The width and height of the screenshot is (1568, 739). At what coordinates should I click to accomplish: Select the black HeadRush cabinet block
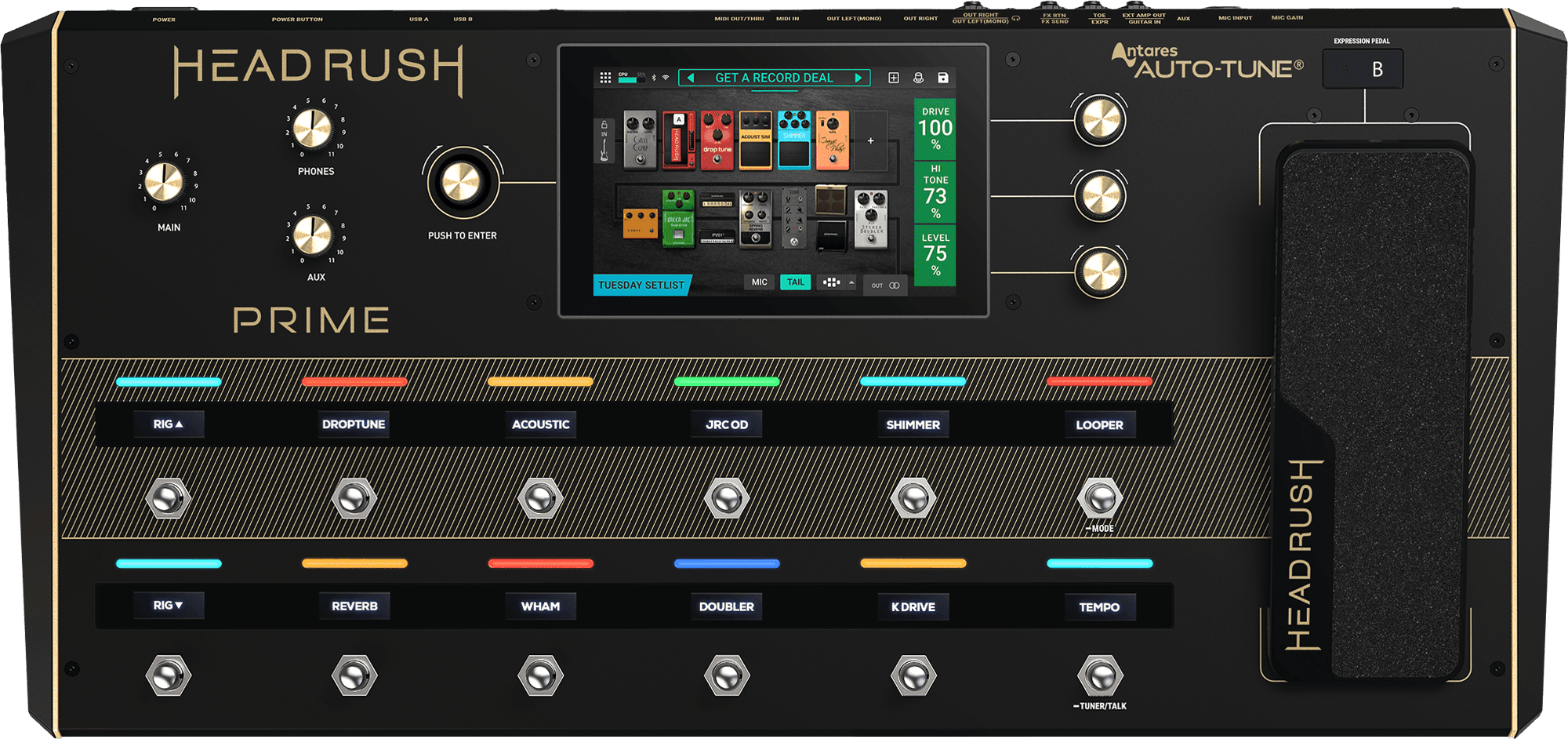pos(831,235)
